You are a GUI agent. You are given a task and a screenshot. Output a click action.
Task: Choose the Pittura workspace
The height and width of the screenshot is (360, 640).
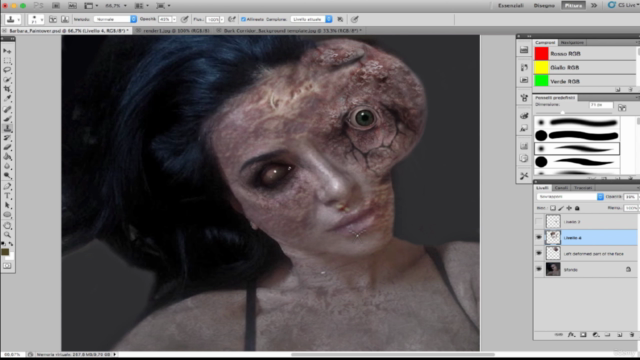pos(573,5)
